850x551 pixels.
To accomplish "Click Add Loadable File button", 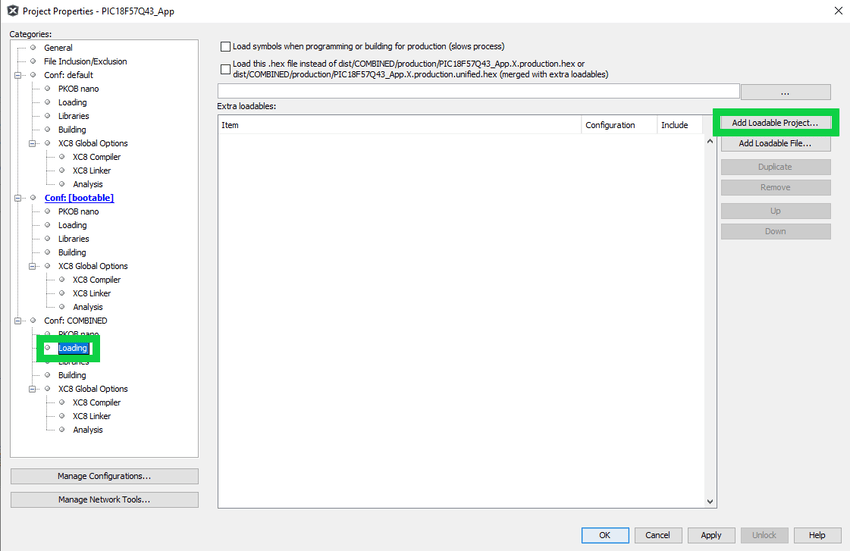I will (x=775, y=144).
